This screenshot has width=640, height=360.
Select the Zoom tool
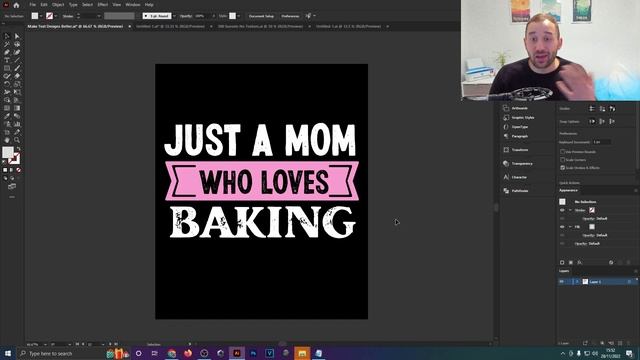click(17, 140)
